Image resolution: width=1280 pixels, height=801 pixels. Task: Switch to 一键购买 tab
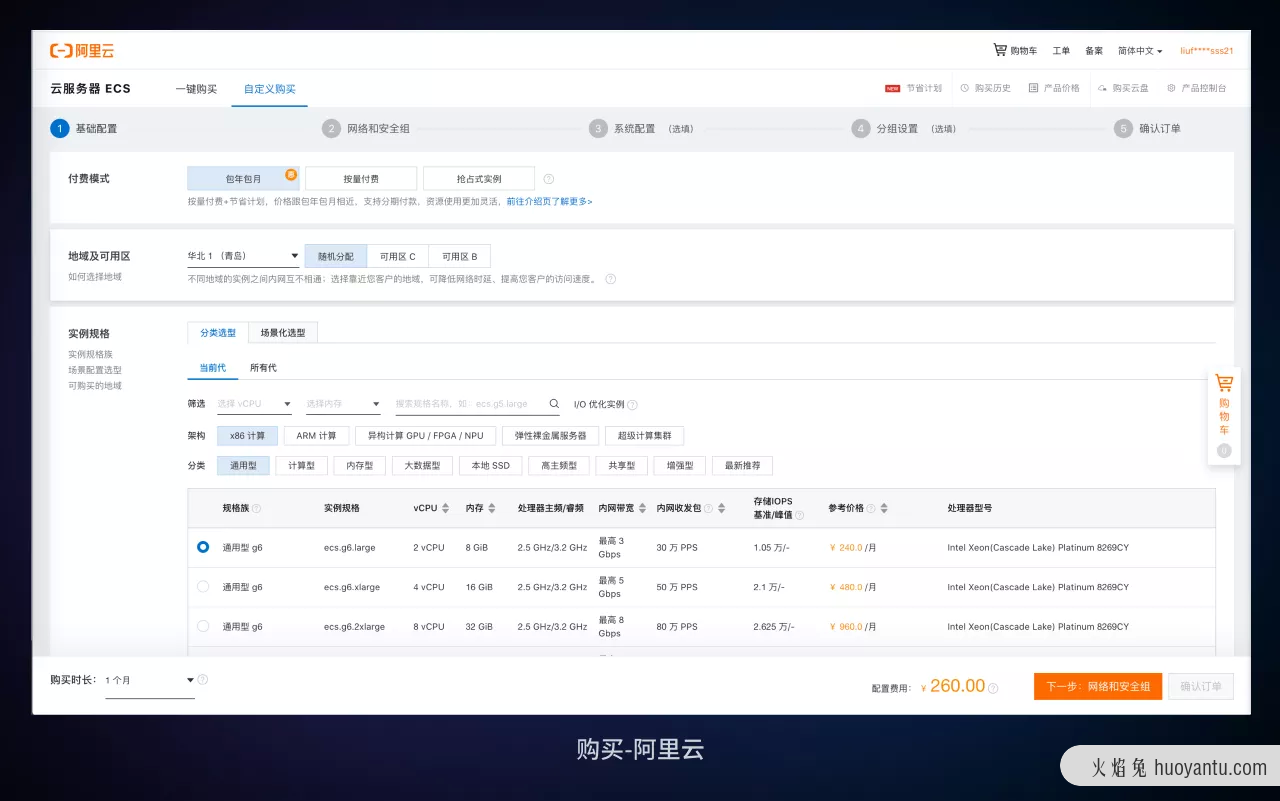click(196, 89)
